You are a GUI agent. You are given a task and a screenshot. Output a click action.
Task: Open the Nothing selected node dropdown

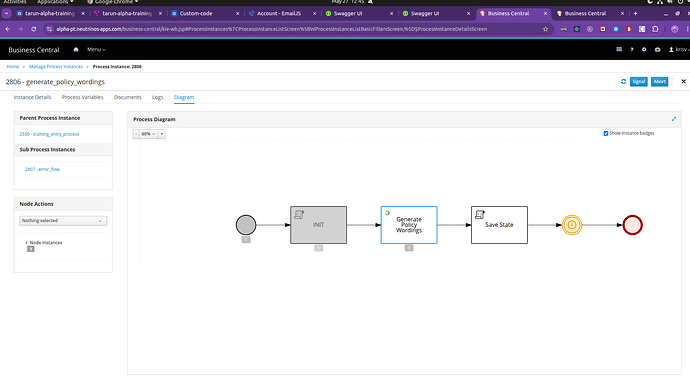pyautogui.click(x=63, y=220)
